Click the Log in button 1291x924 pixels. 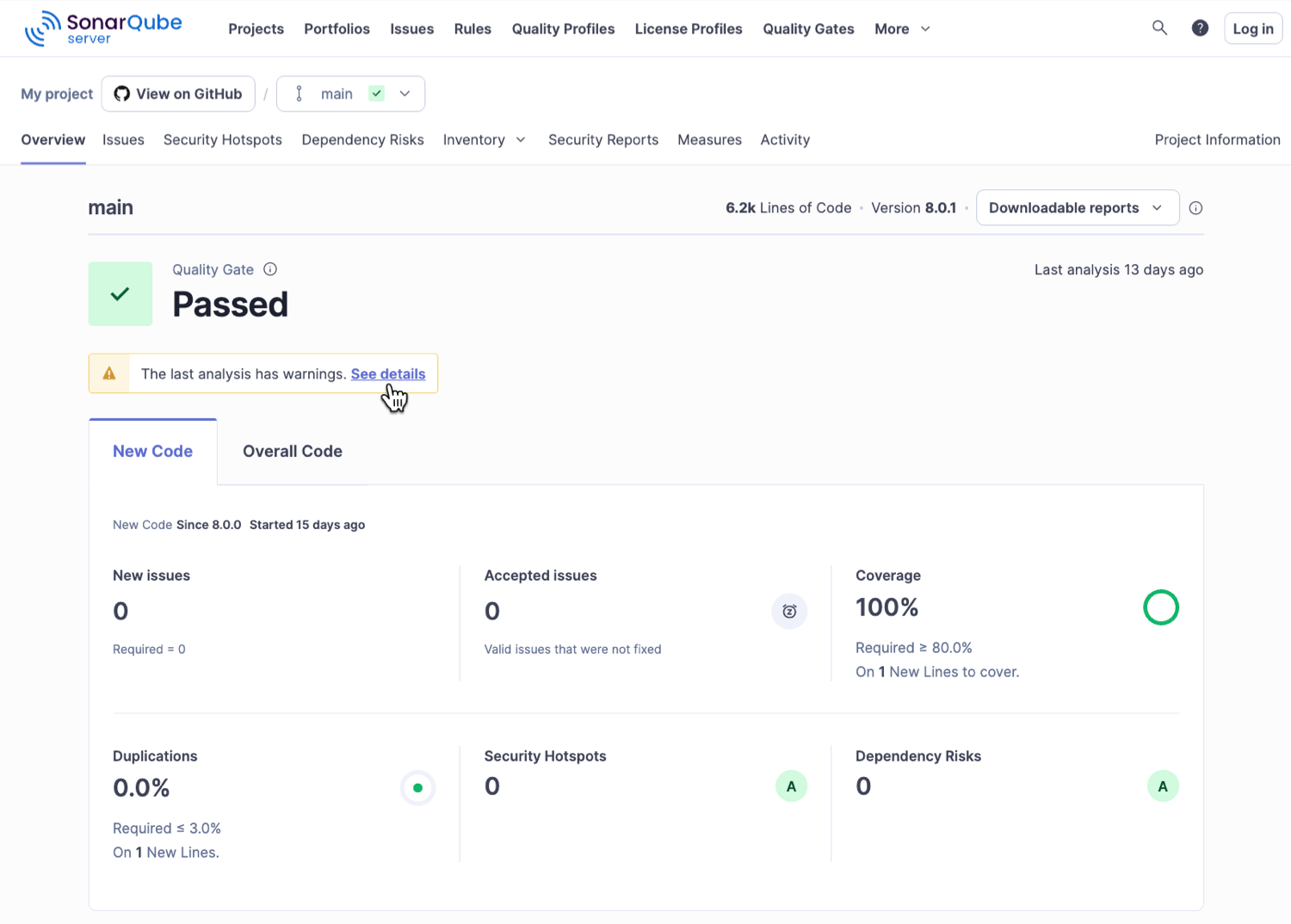point(1252,28)
